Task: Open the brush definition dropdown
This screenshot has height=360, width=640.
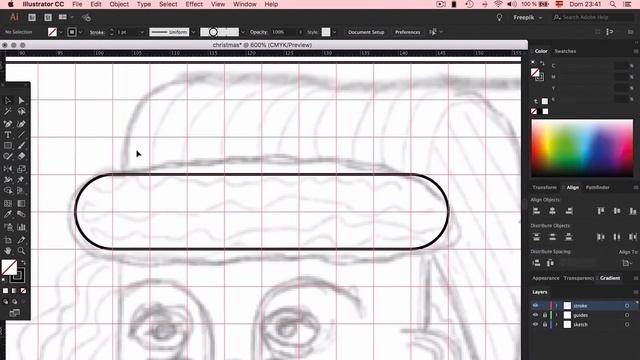Action: pos(243,32)
